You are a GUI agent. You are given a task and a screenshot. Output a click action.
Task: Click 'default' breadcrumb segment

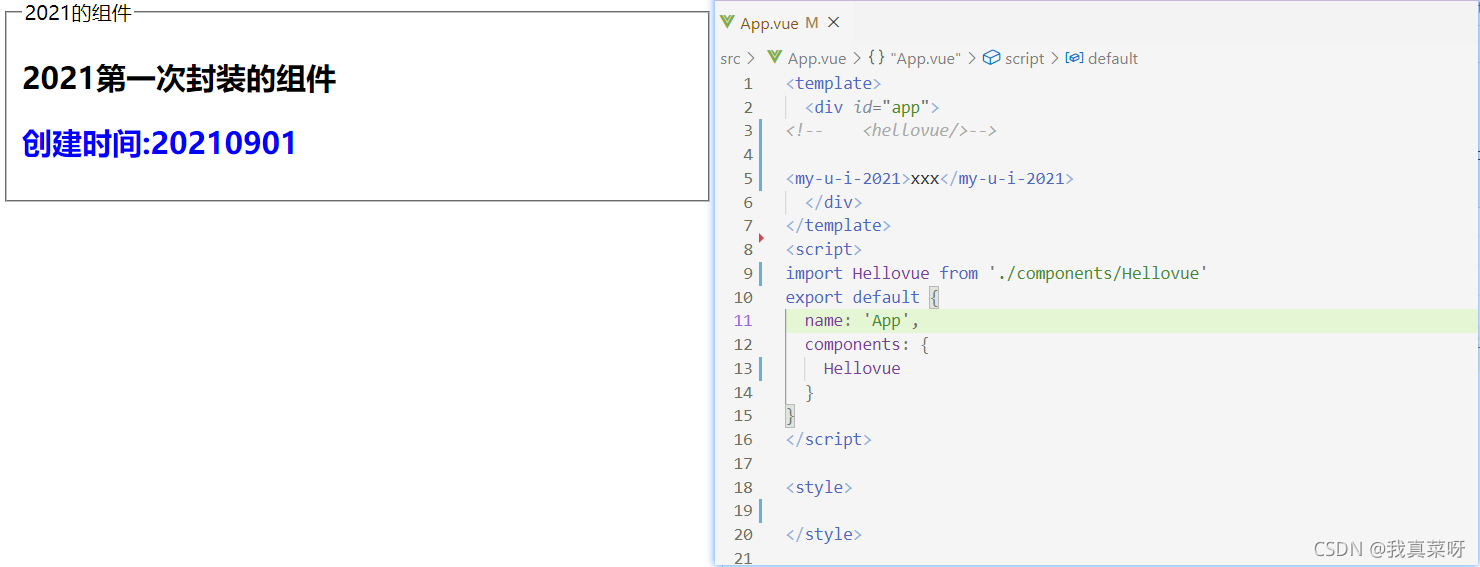pyautogui.click(x=1102, y=59)
